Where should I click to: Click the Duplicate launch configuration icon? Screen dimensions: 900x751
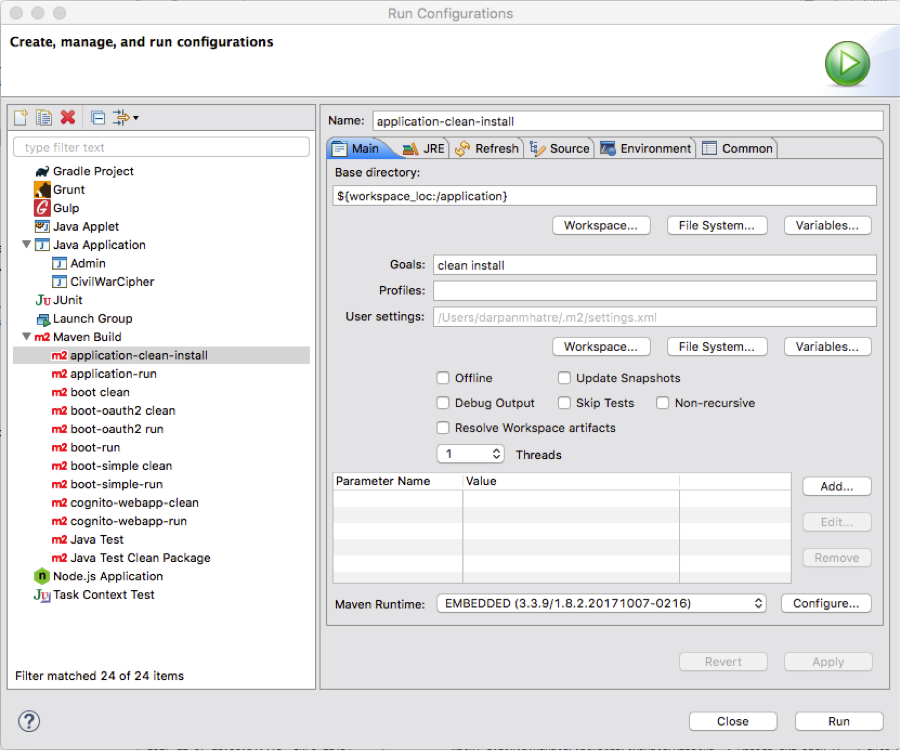click(x=44, y=118)
